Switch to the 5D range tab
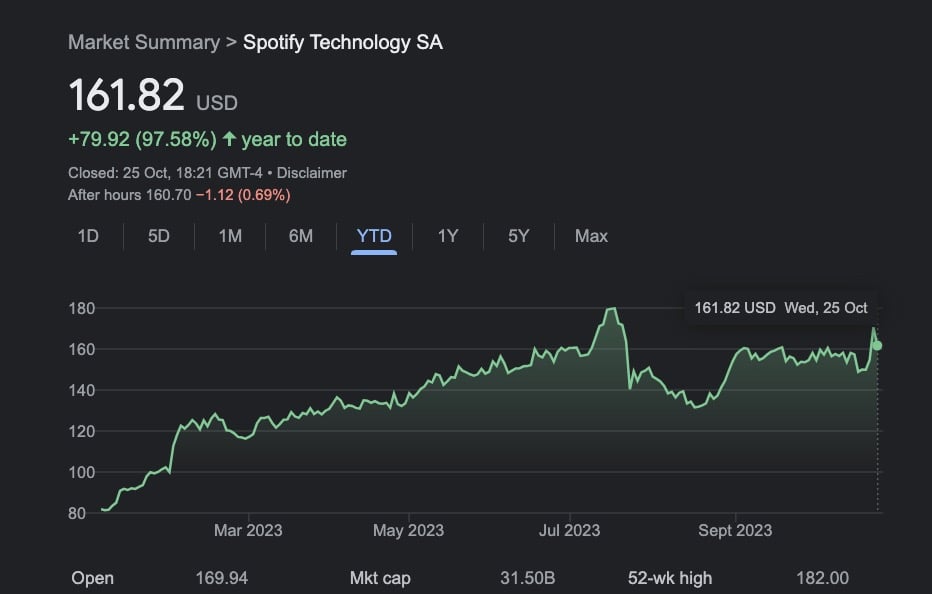Viewport: 932px width, 594px height. coord(159,236)
